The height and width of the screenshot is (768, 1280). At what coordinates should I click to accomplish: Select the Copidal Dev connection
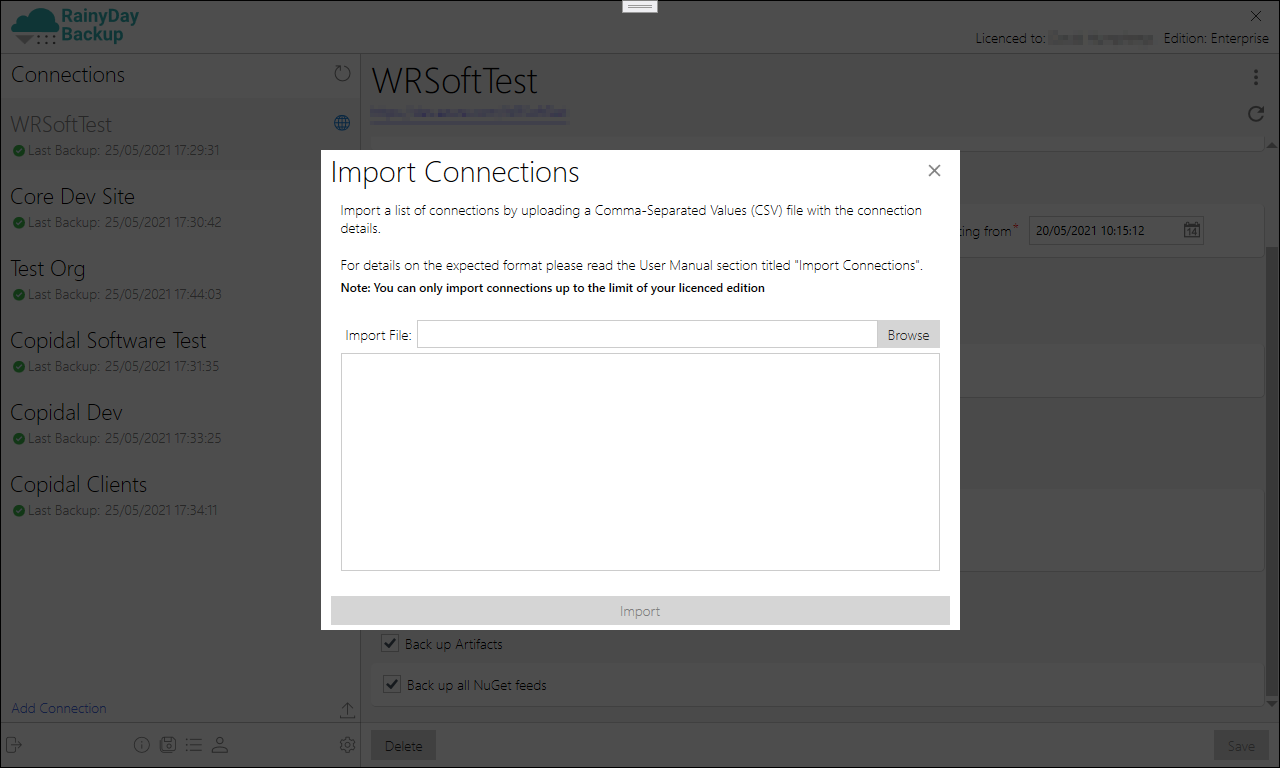(180, 423)
